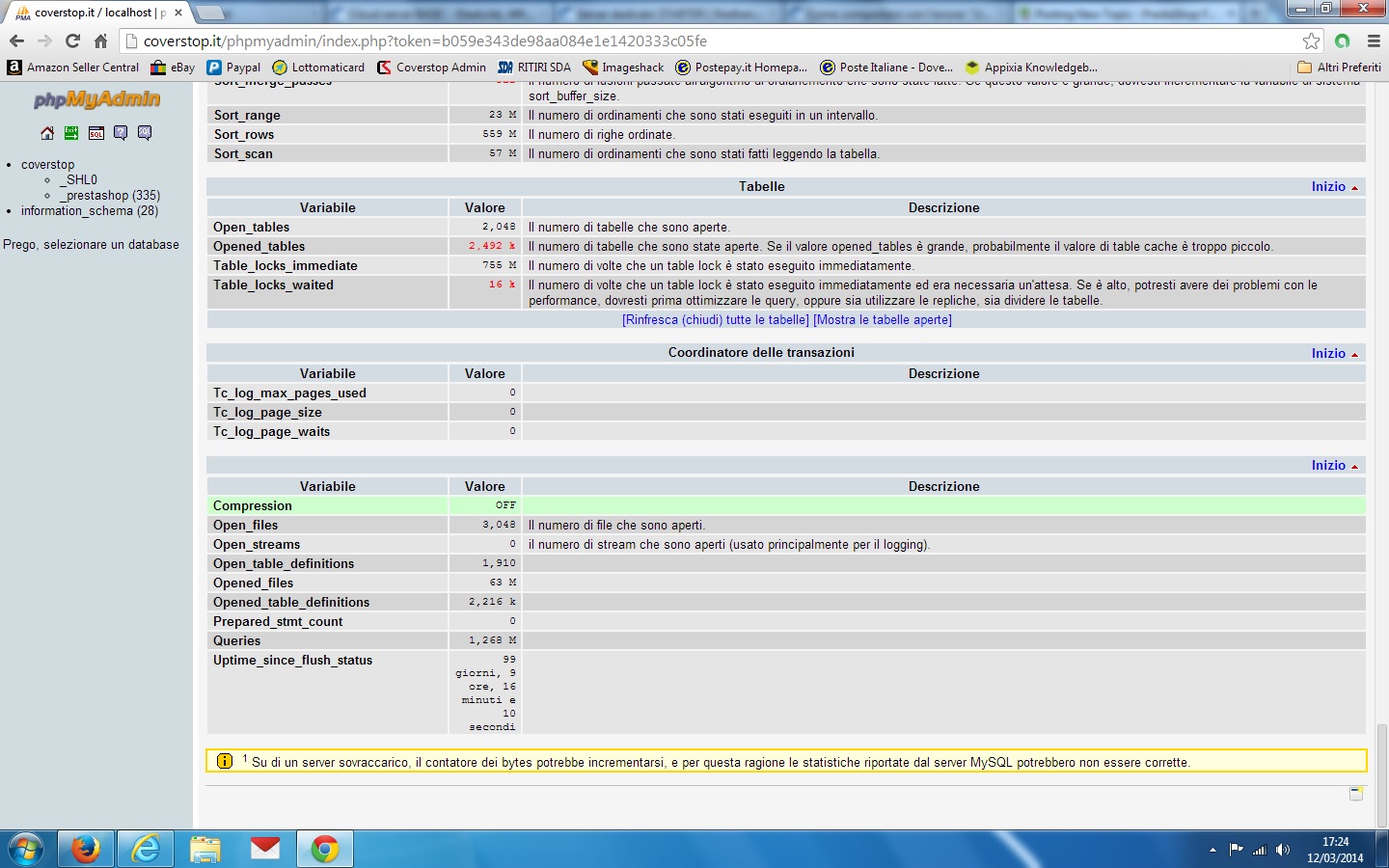Viewport: 1389px width, 868px height.
Task: Open the _SHL0 database entry
Action: point(78,180)
